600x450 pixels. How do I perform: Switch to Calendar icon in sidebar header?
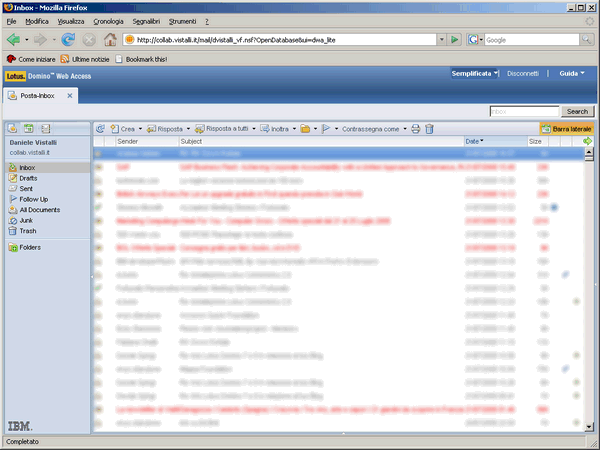29,129
